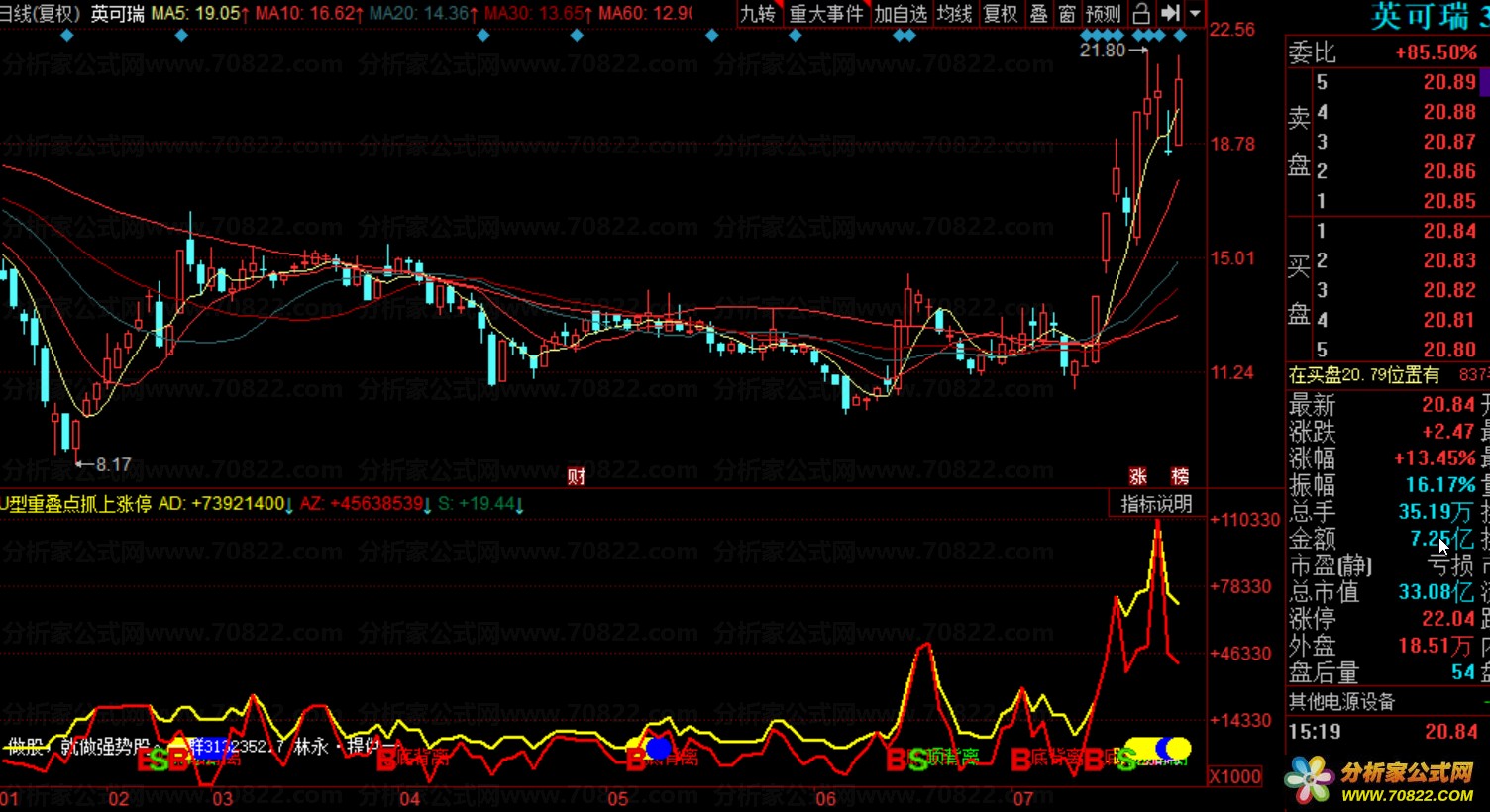Click the event diamond beneath 重大事件 button
This screenshot has width=1490, height=812.
795,36
